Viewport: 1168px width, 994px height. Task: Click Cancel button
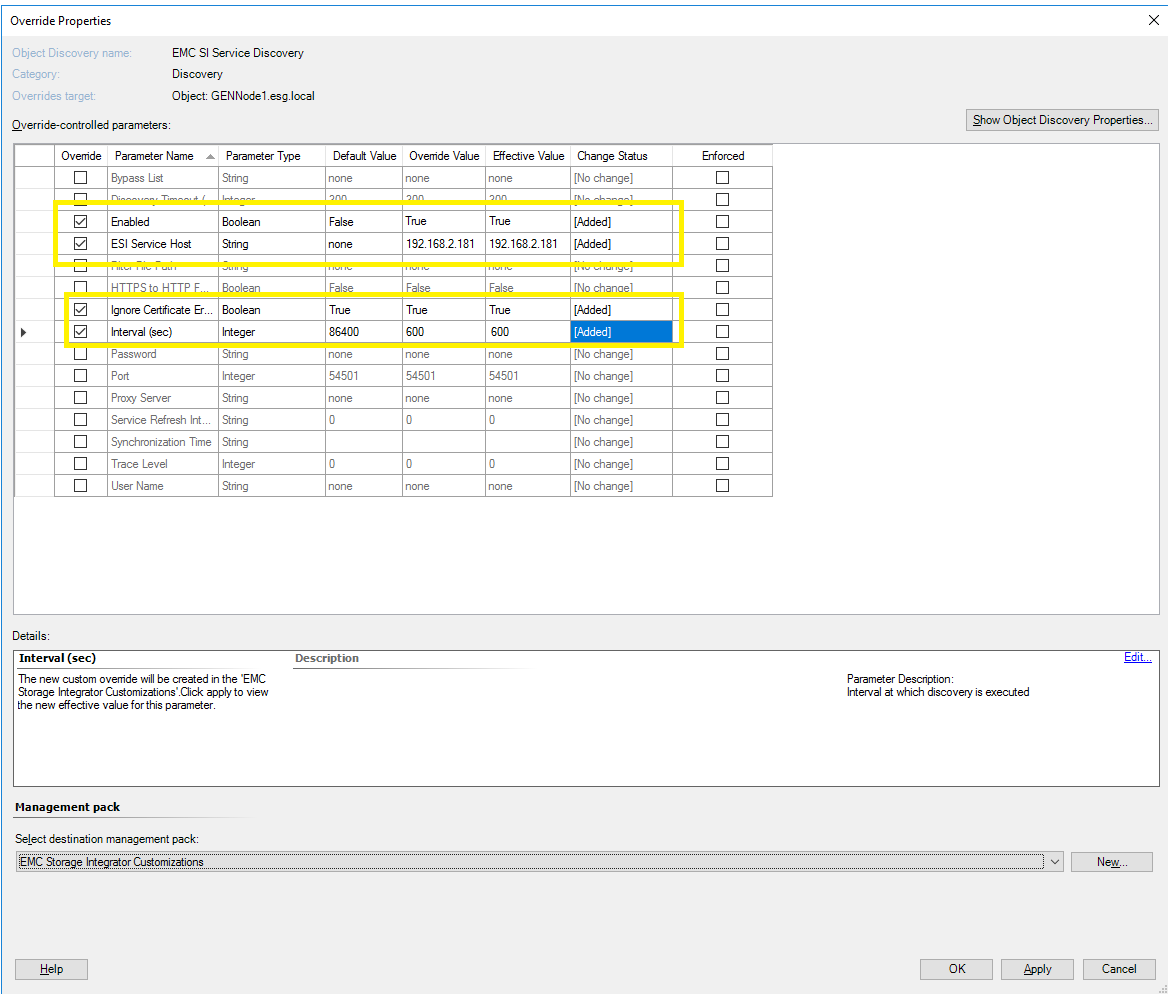pos(1119,969)
